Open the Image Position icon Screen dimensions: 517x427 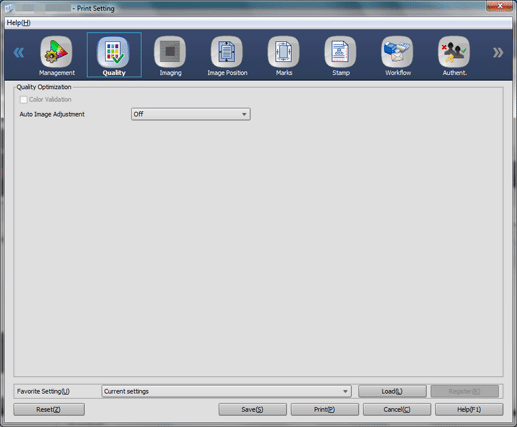[227, 52]
